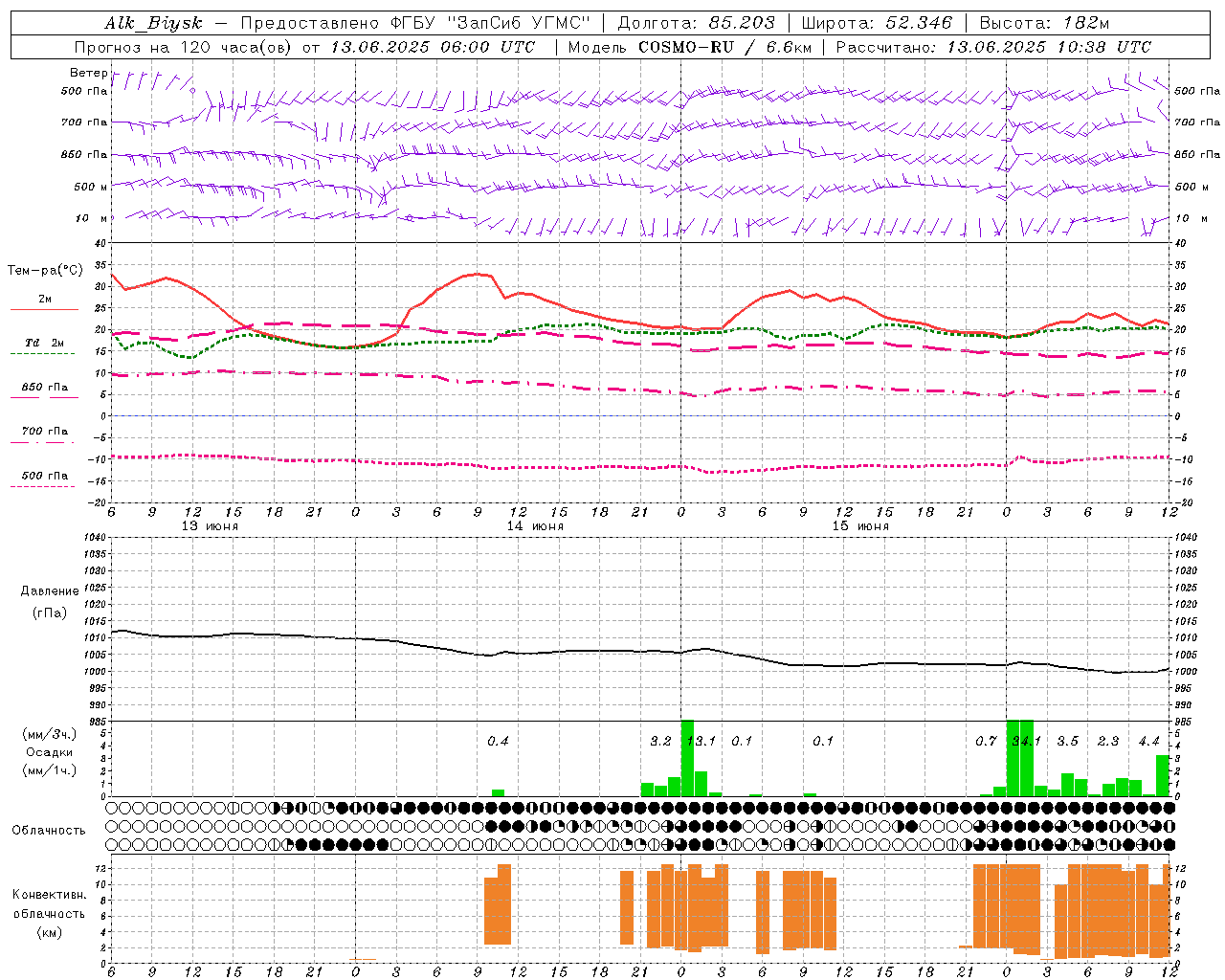Click the forecast start time 06:00 UTC
Image resolution: width=1225 pixels, height=980 pixels.
488,47
